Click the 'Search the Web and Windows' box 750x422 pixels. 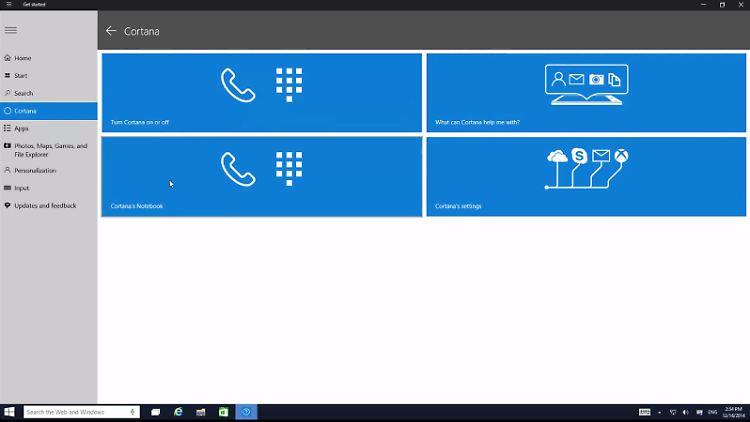click(x=75, y=412)
